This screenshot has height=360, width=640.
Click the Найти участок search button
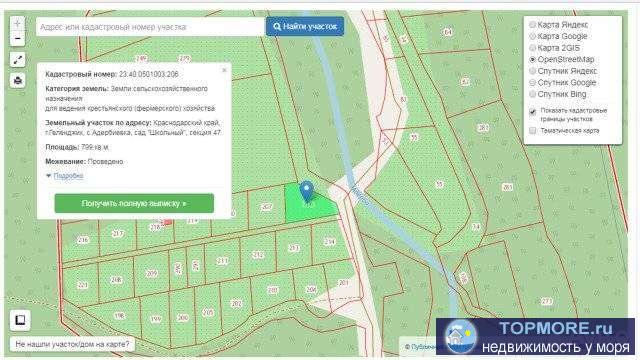[x=305, y=27]
